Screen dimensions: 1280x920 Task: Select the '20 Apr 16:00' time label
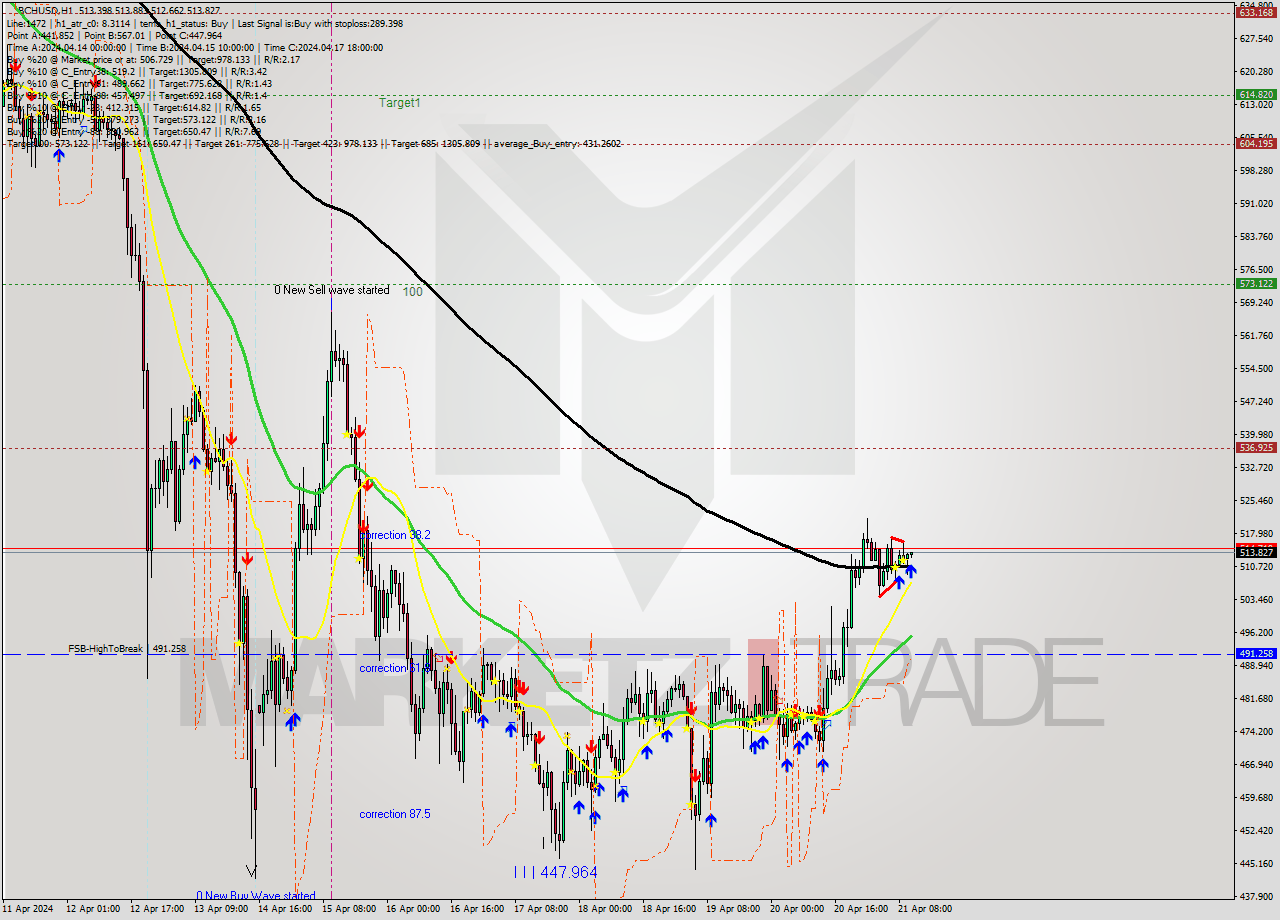(x=860, y=909)
